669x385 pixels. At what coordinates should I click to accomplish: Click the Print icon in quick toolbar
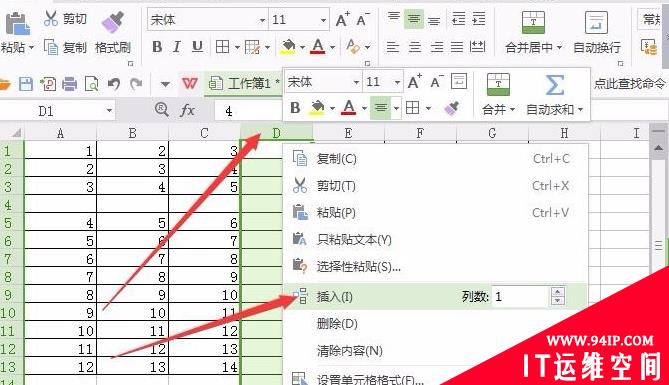pyautogui.click(x=70, y=84)
